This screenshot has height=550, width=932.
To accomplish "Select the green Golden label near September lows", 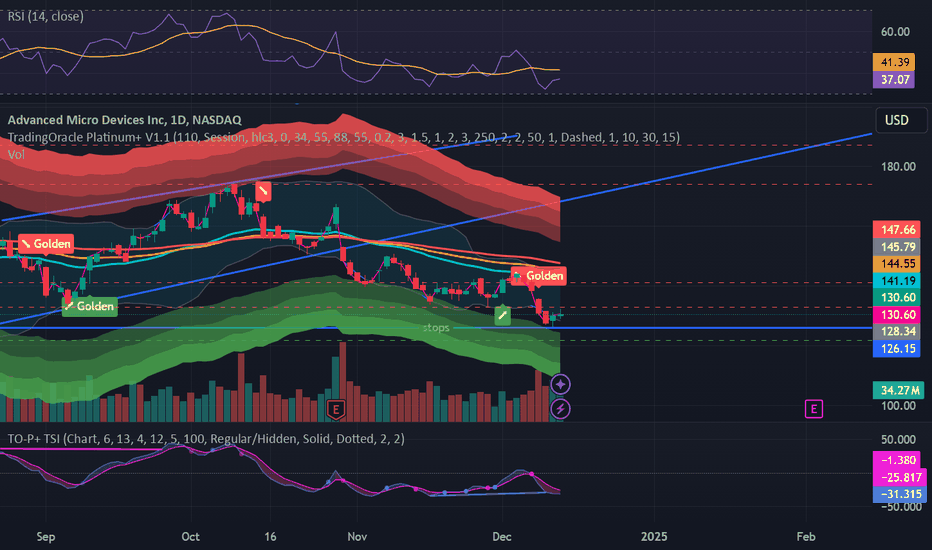I will (89, 306).
